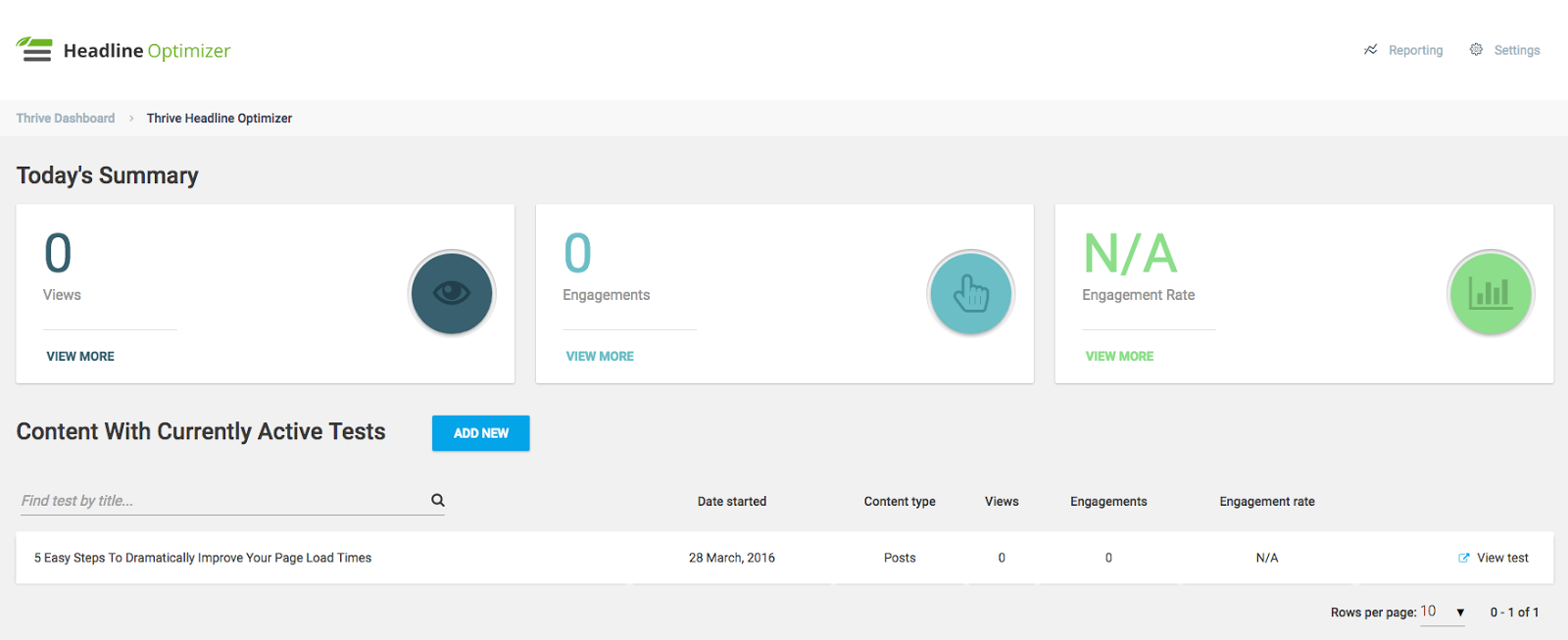Click the Headline Optimizer logo icon

[34, 50]
